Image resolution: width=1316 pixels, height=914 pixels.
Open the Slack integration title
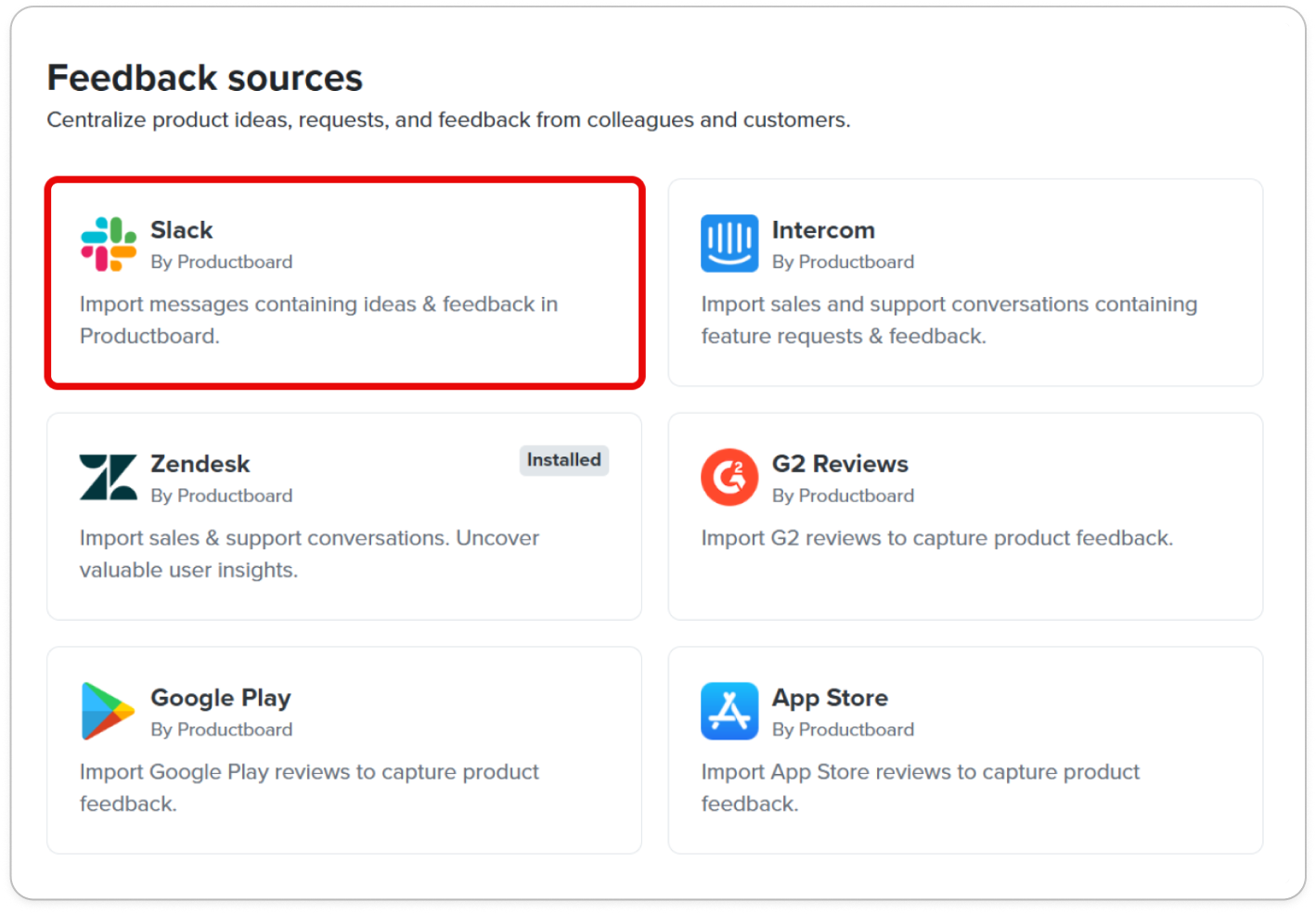182,230
